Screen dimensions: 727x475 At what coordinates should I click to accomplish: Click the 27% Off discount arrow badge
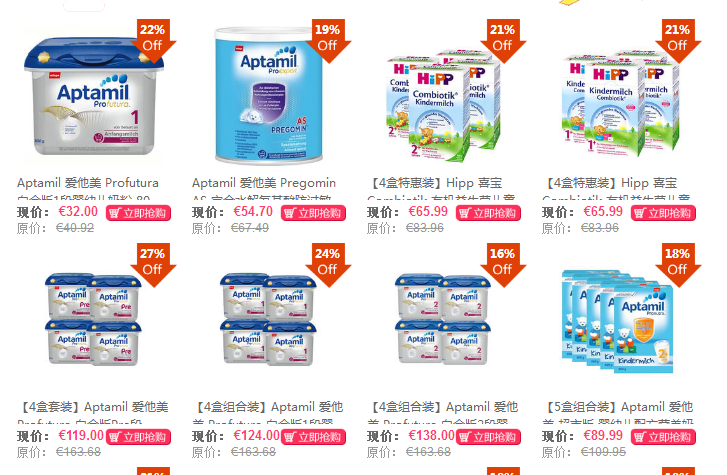point(153,264)
